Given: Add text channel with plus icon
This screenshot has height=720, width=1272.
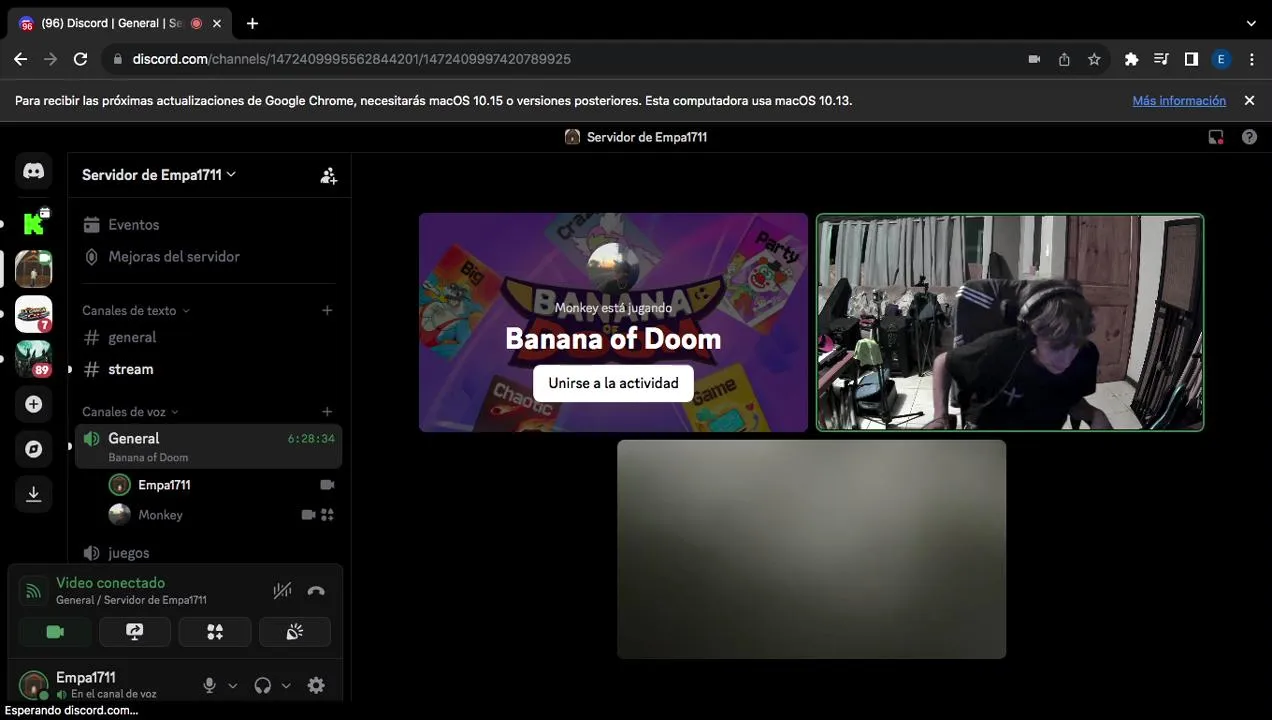Looking at the screenshot, I should [327, 310].
